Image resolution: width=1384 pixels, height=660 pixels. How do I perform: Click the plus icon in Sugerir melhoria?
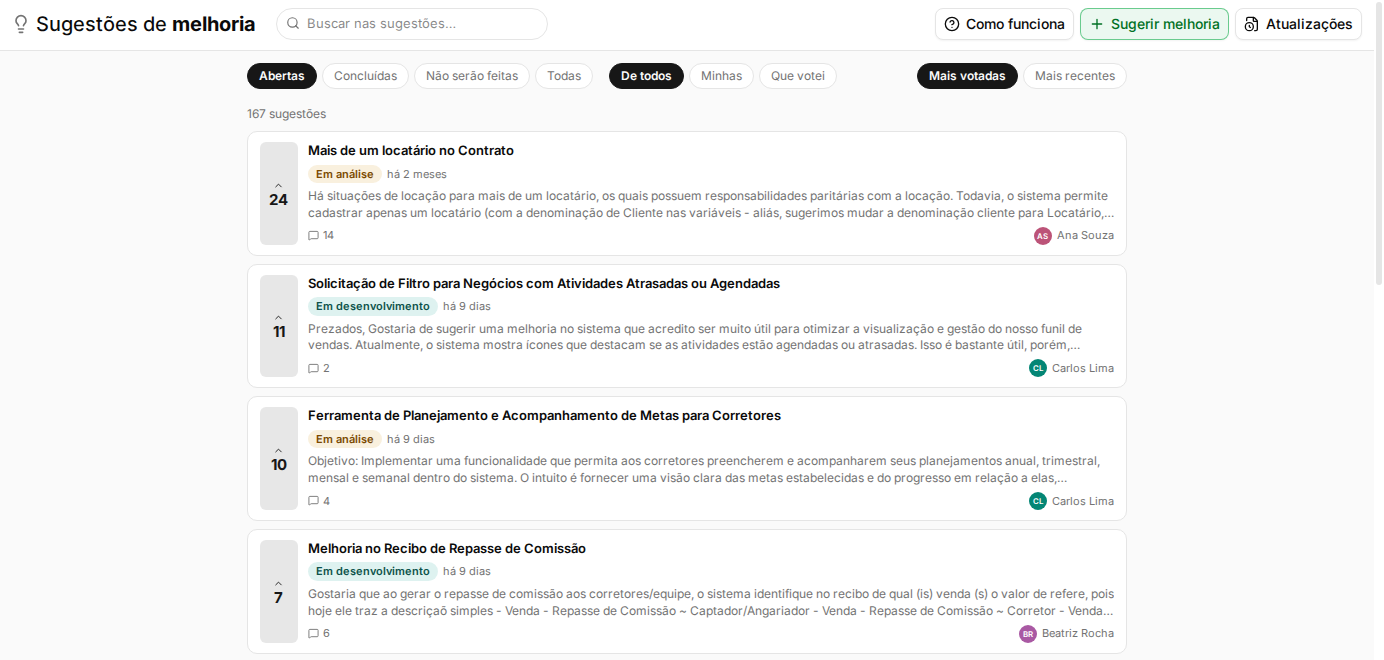tap(1097, 24)
